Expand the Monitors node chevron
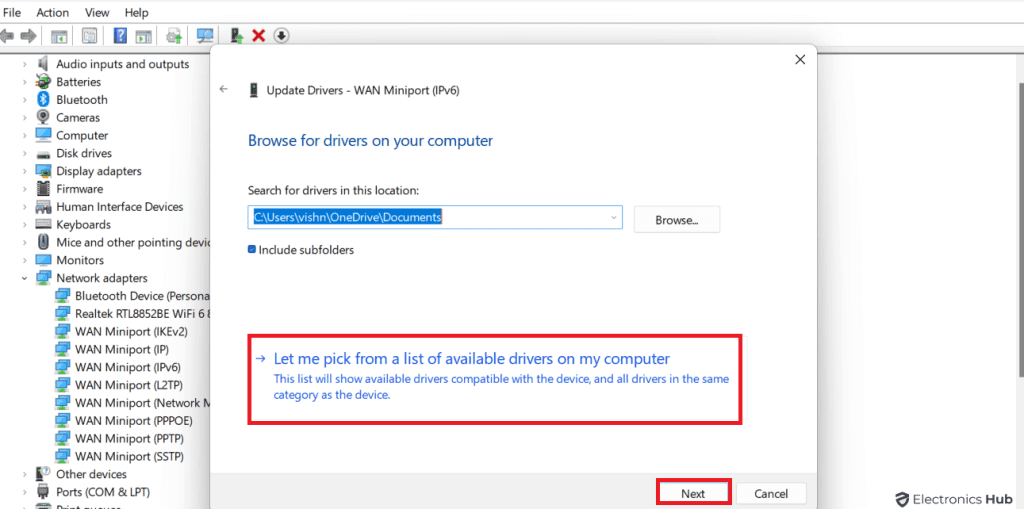The image size is (1024, 509). point(25,260)
